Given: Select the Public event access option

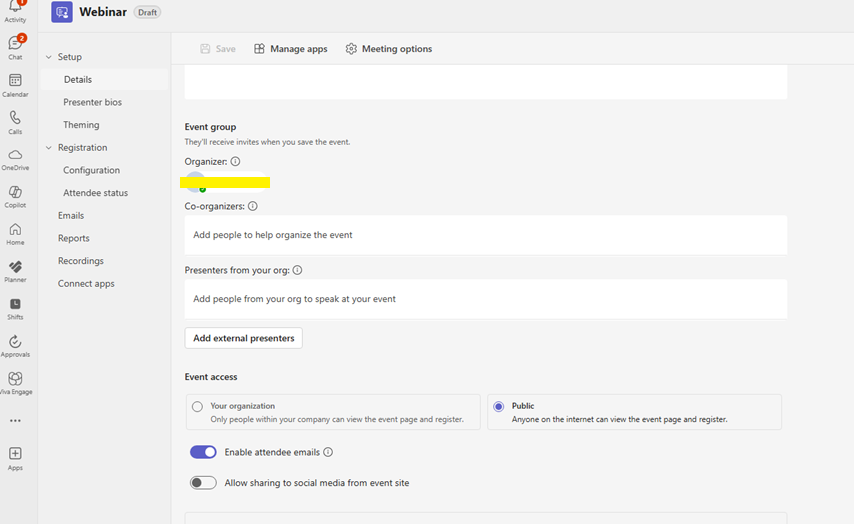Looking at the screenshot, I should pos(634,412).
